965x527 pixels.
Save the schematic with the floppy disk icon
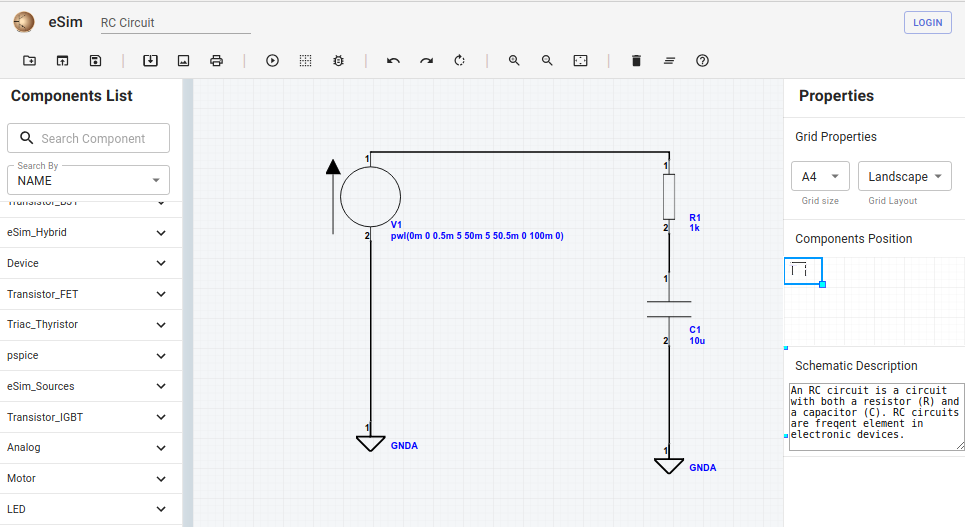pyautogui.click(x=95, y=60)
